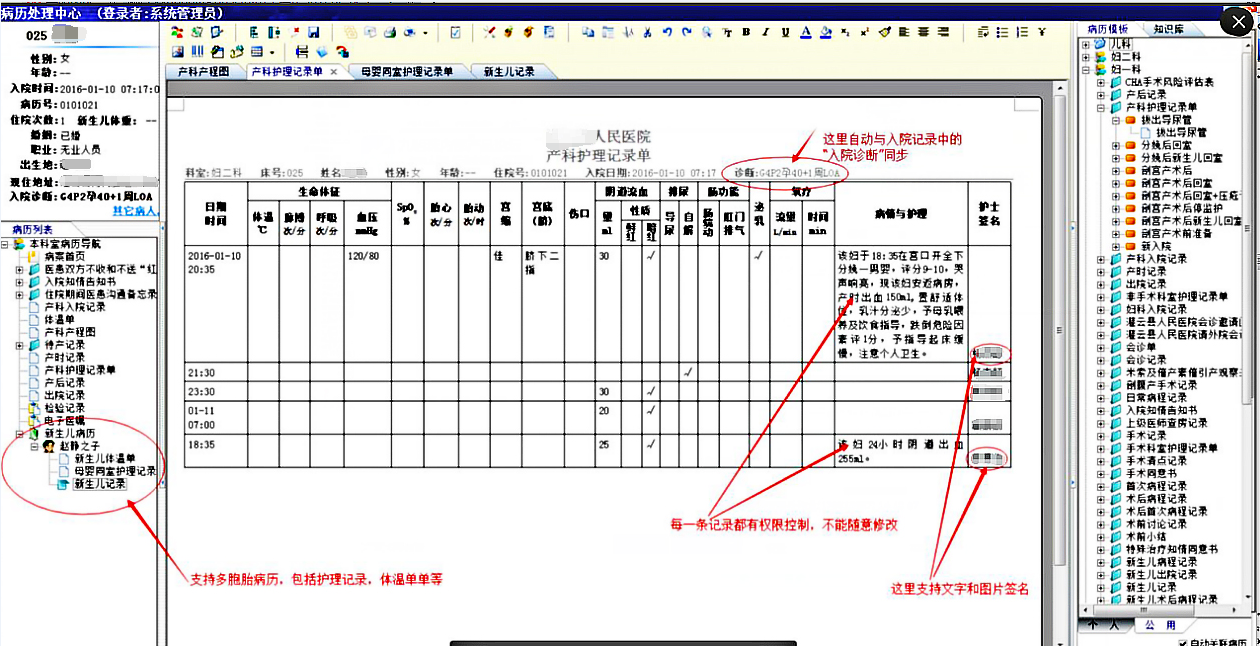Click the highlight fill color icon

coord(826,32)
